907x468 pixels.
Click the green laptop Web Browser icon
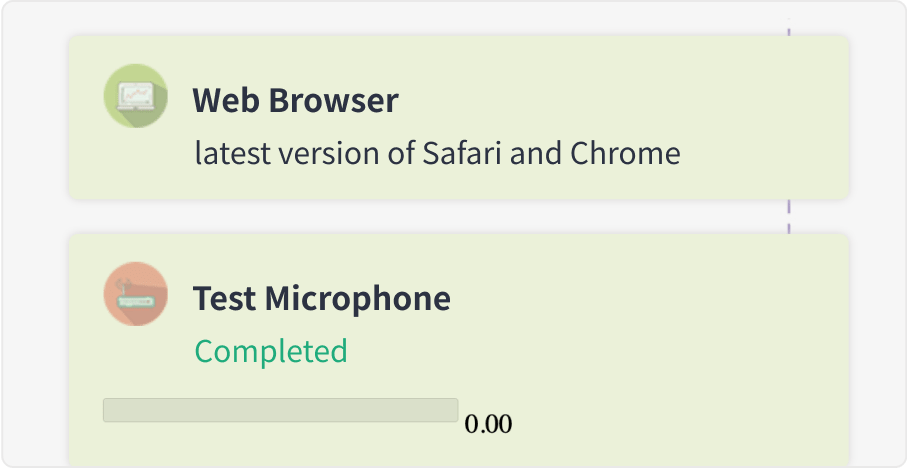pyautogui.click(x=135, y=96)
